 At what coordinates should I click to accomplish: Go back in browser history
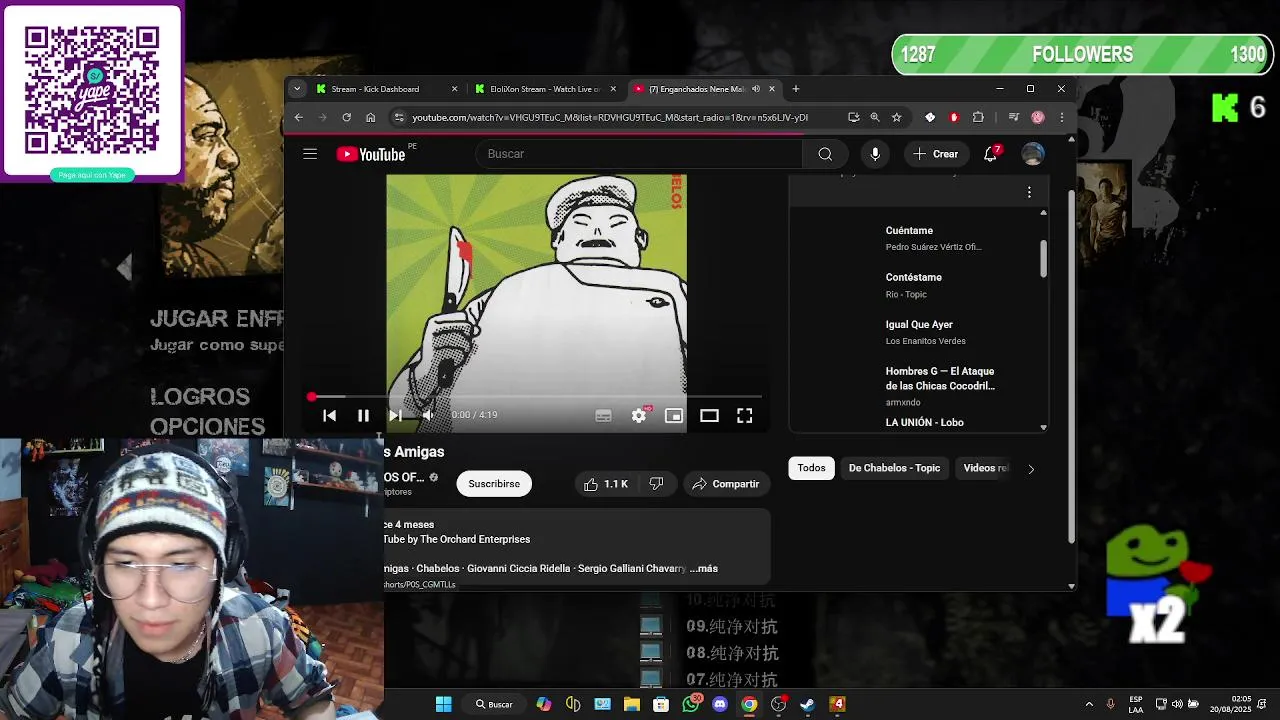[298, 117]
